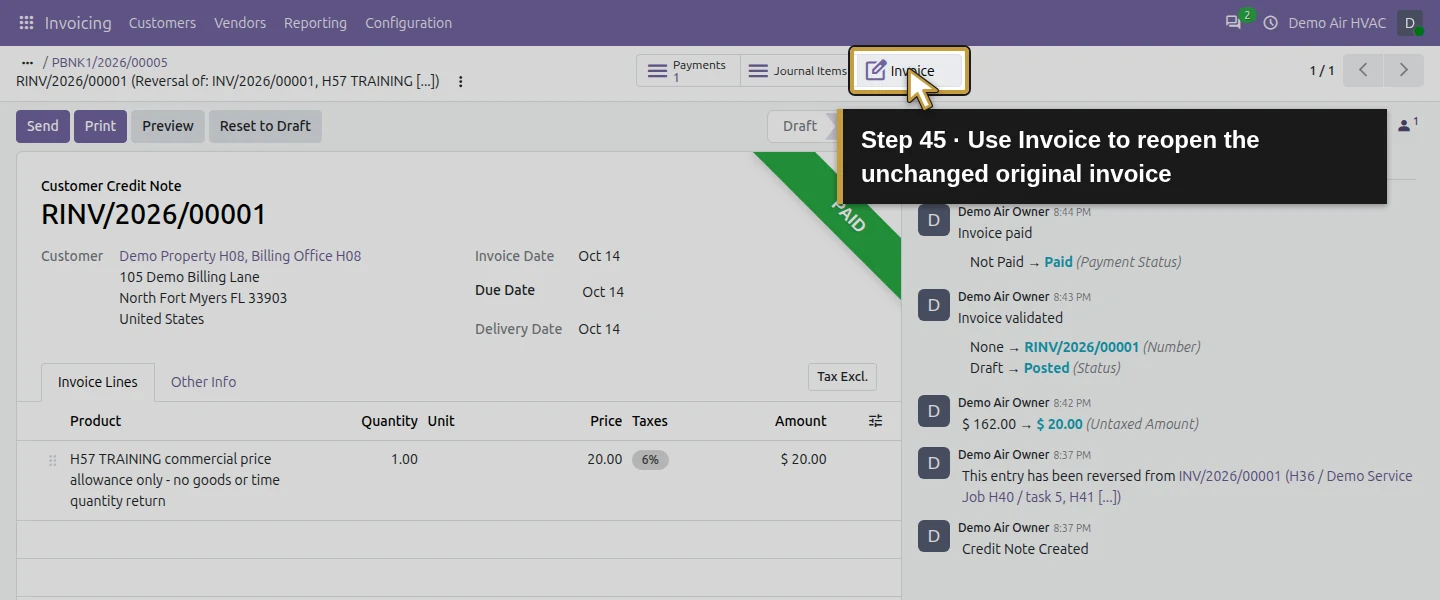The image size is (1440, 600).
Task: Click the amount $ 20.00 cell
Action: [803, 459]
